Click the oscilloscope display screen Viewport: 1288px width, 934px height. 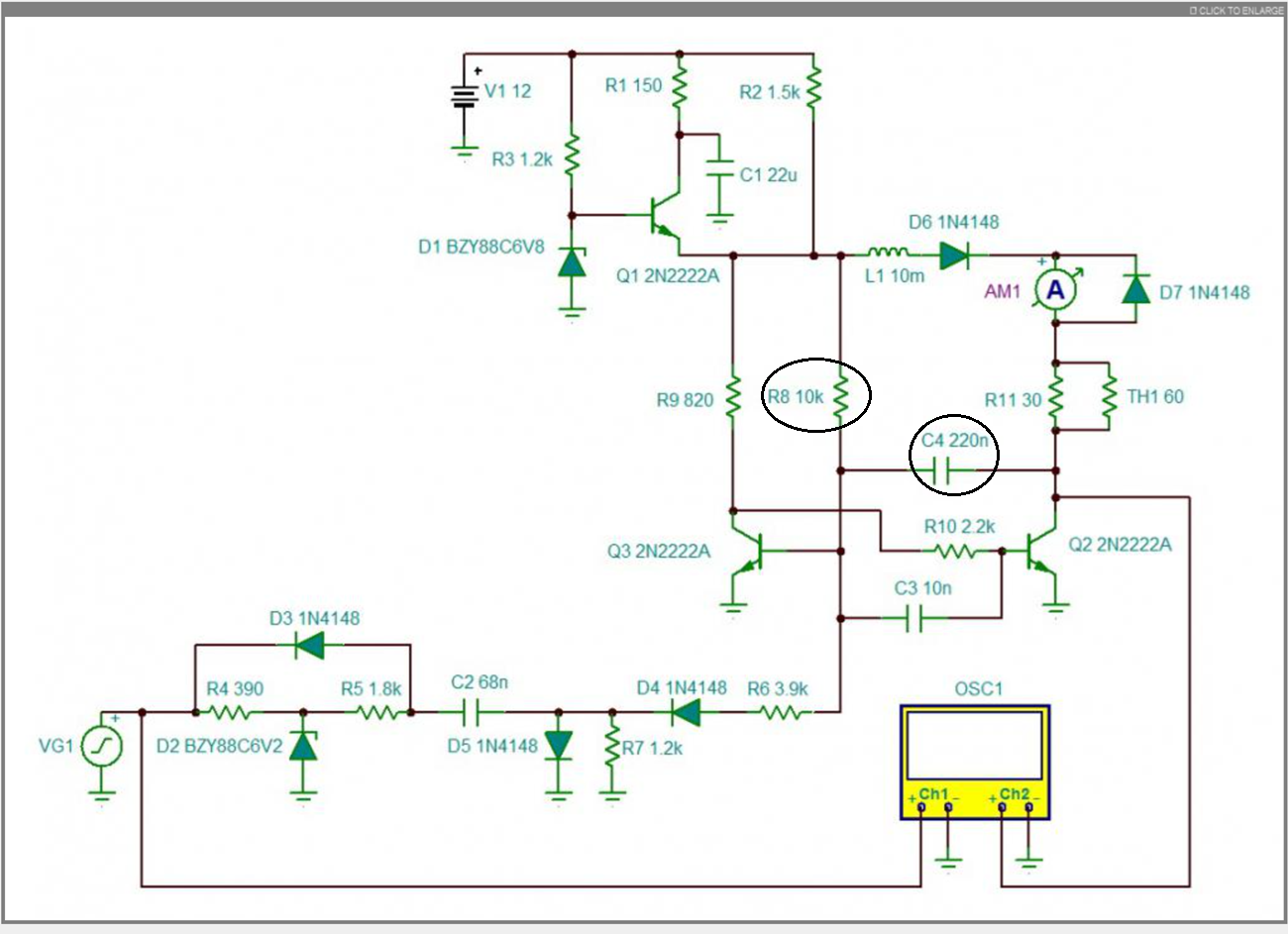[975, 746]
